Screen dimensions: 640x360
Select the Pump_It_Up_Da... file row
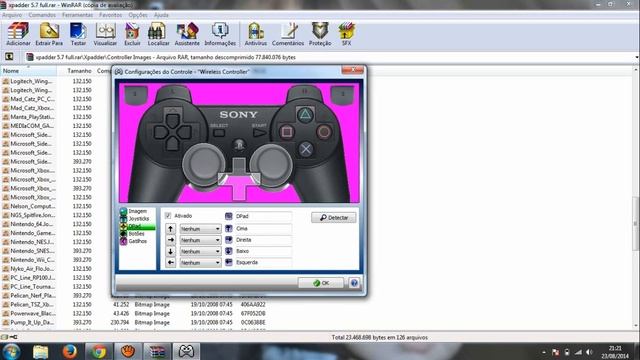[29, 322]
